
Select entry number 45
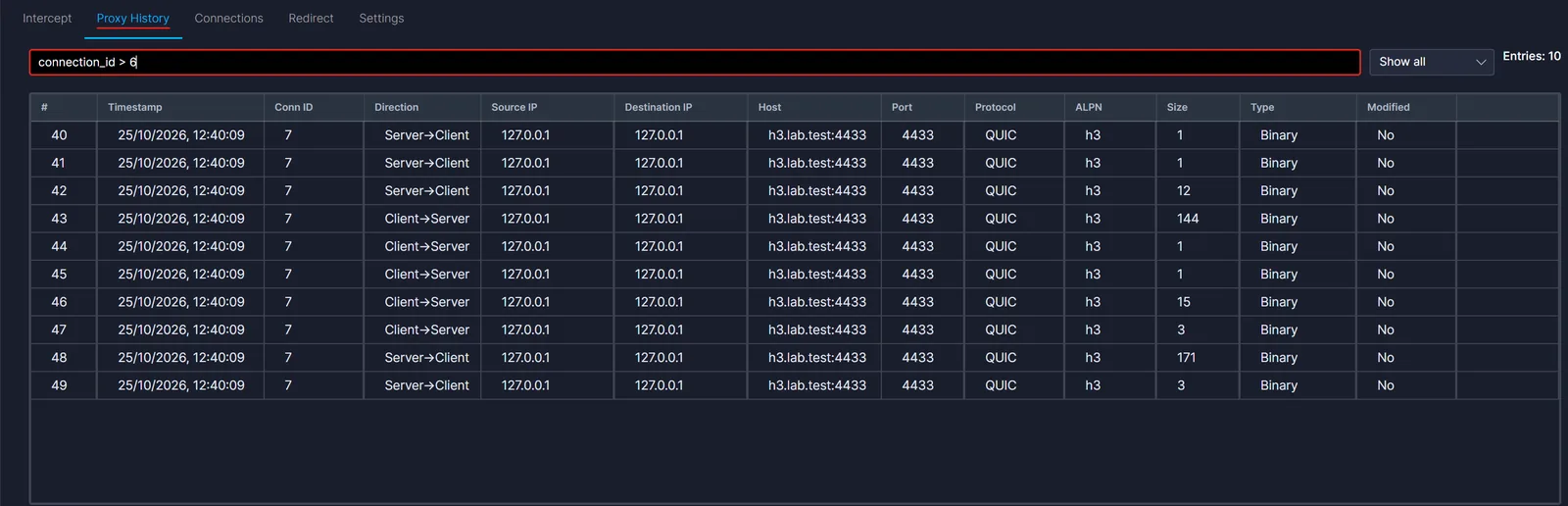pos(794,274)
